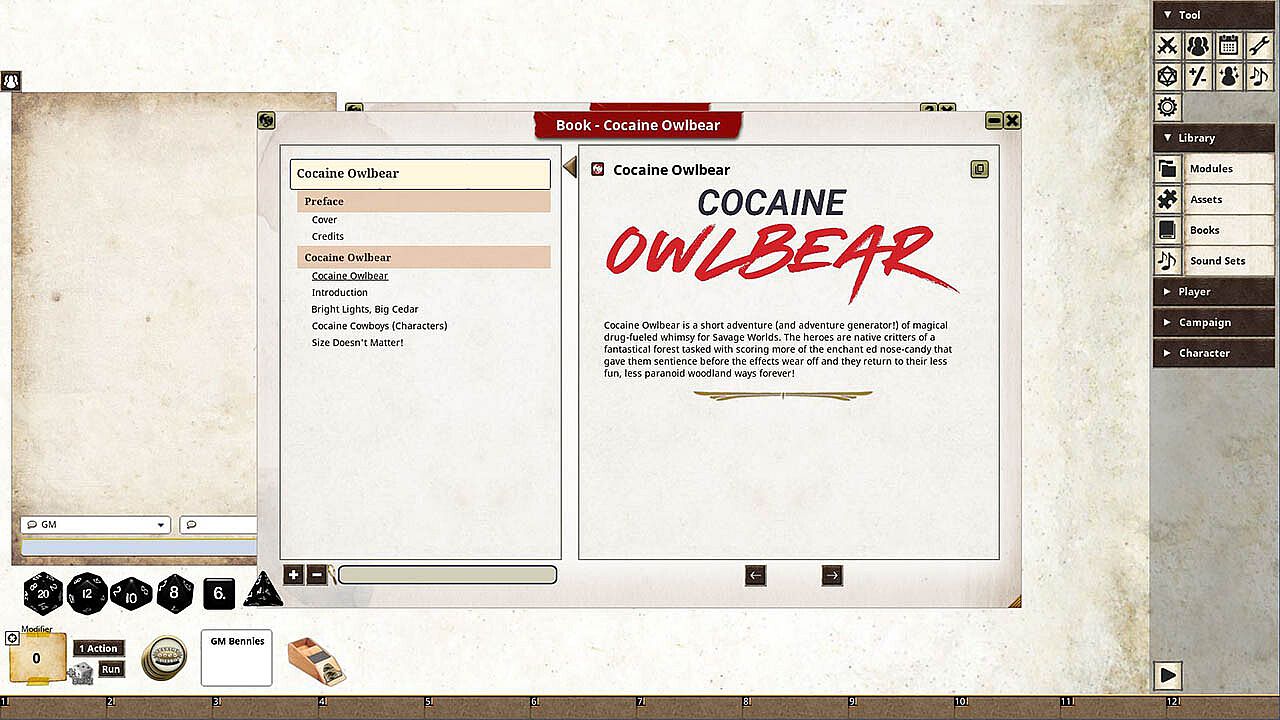This screenshot has width=1280, height=720.
Task: Click the modifier stack gear icon
Action: pos(12,638)
